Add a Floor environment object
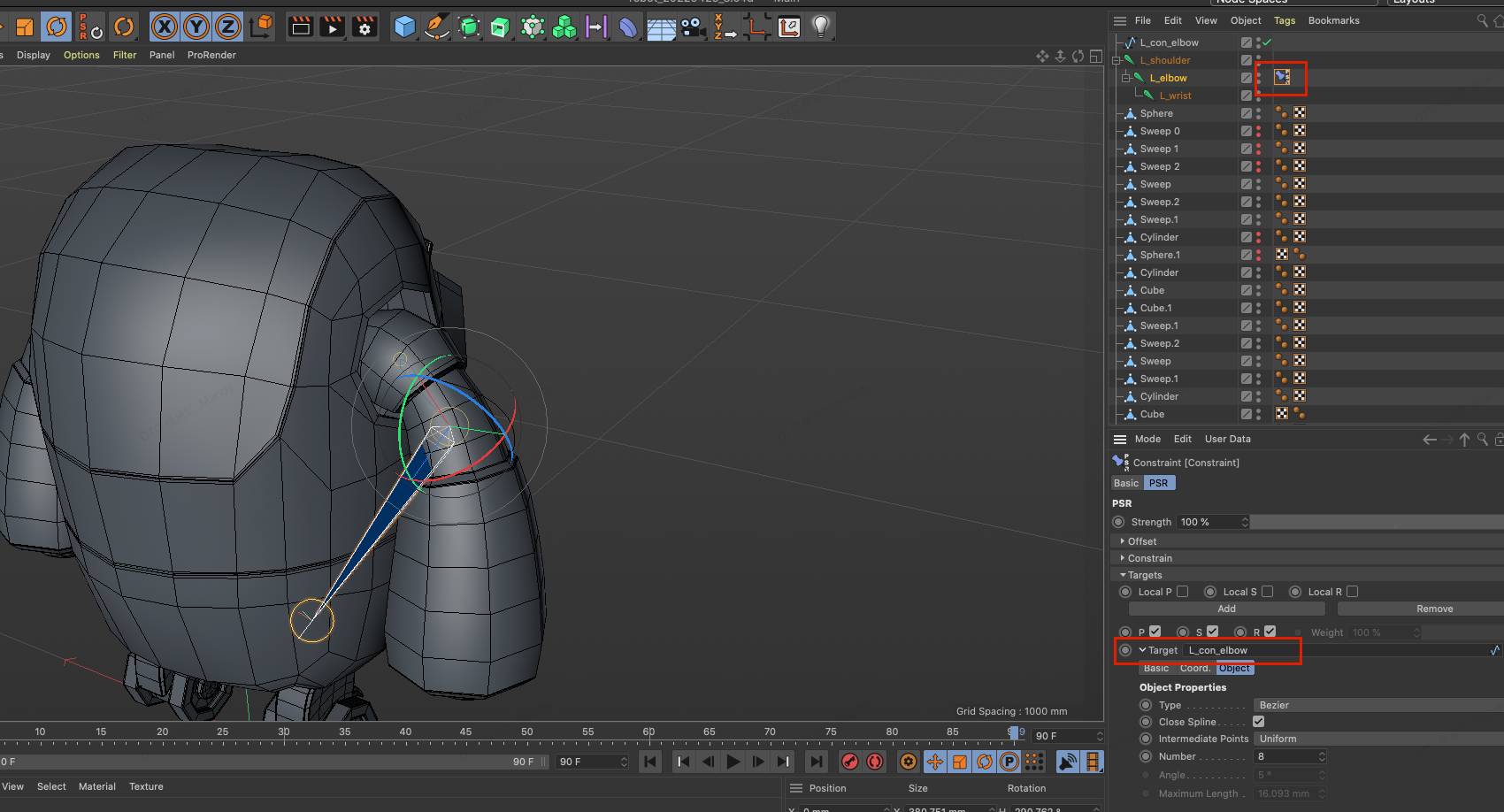1504x812 pixels. pos(661,28)
